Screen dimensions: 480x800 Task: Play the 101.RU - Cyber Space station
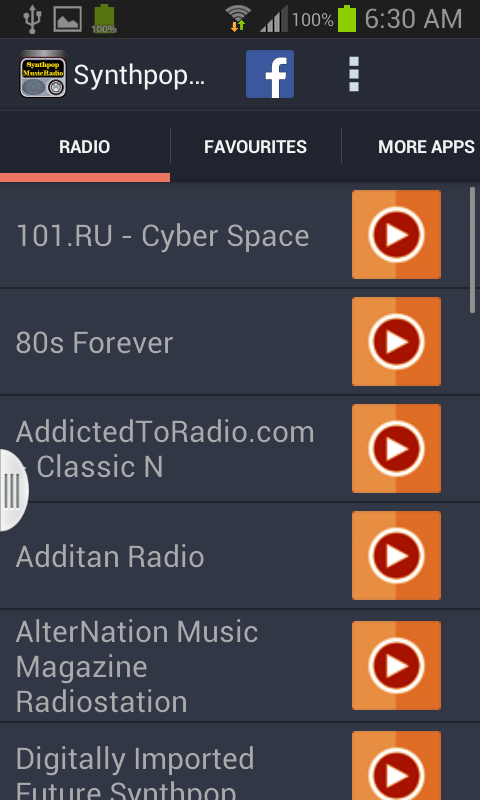pyautogui.click(x=396, y=235)
